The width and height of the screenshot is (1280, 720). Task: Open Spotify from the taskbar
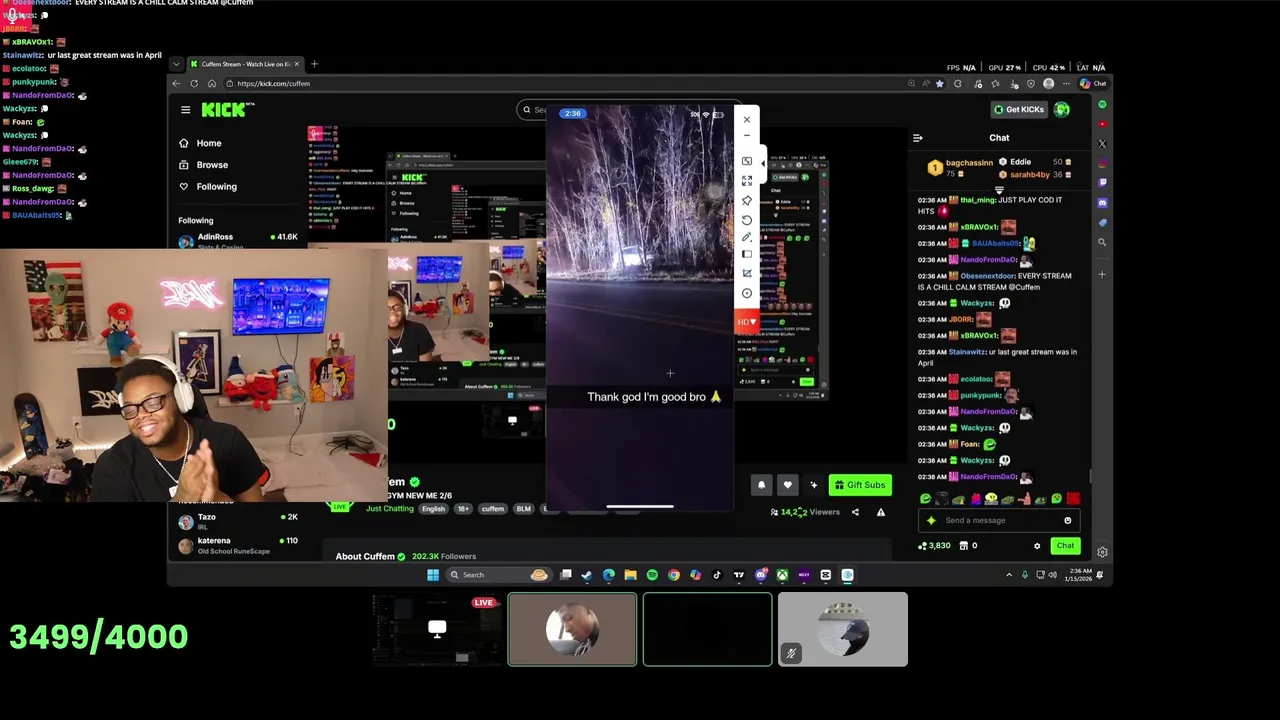pyautogui.click(x=652, y=575)
